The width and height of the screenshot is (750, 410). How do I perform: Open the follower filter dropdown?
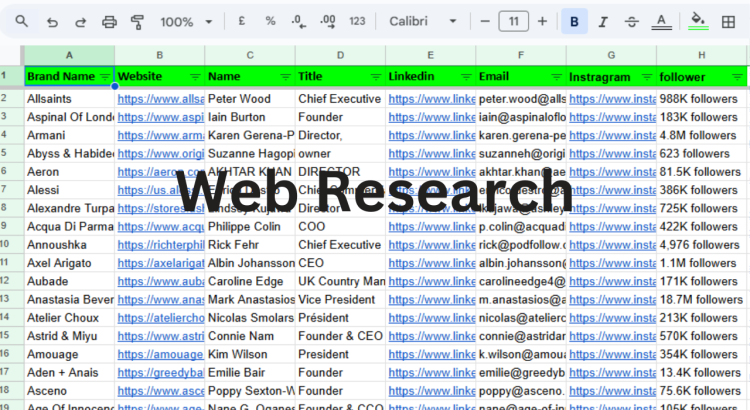click(737, 77)
